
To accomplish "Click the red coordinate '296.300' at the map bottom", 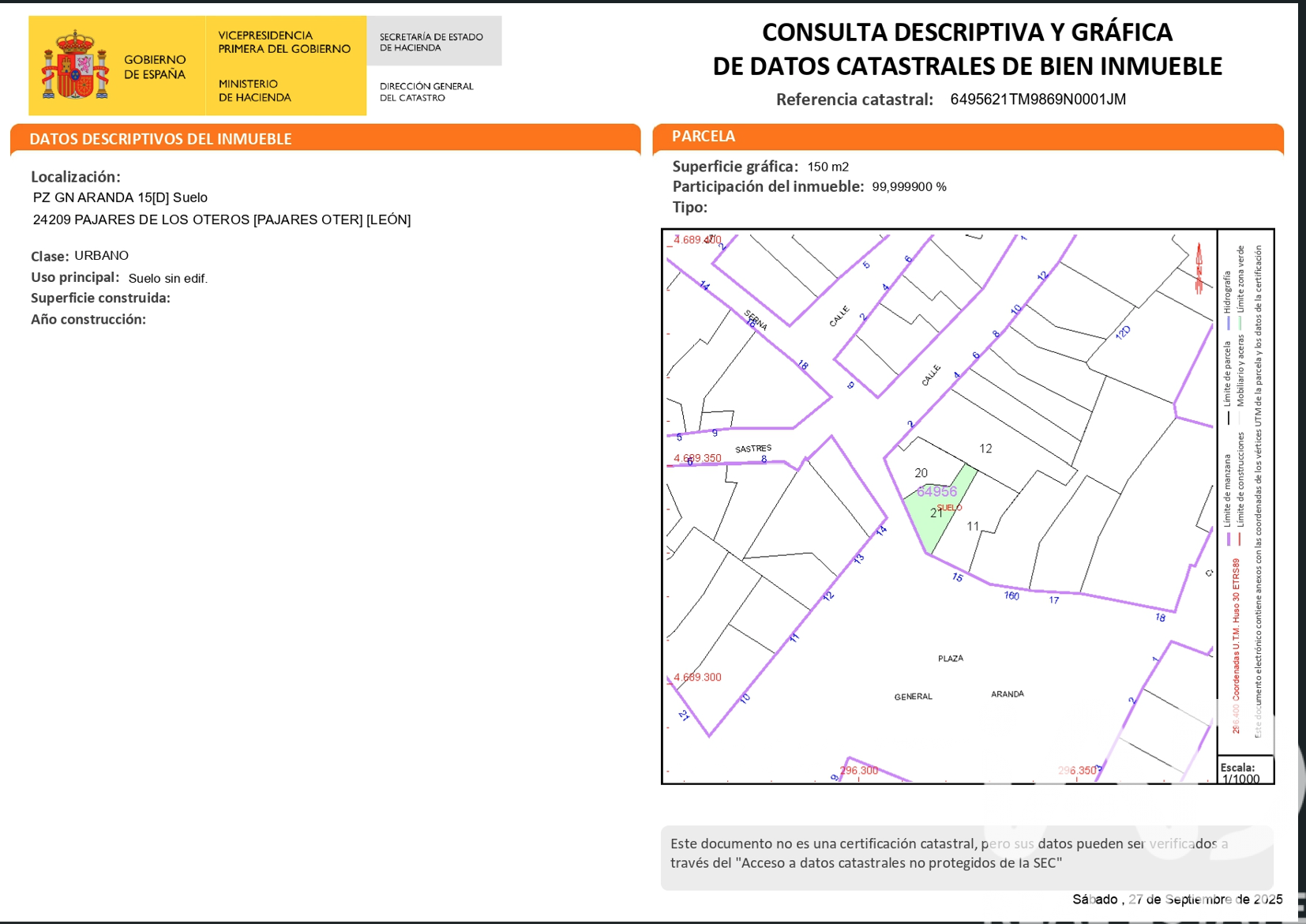I will click(859, 770).
